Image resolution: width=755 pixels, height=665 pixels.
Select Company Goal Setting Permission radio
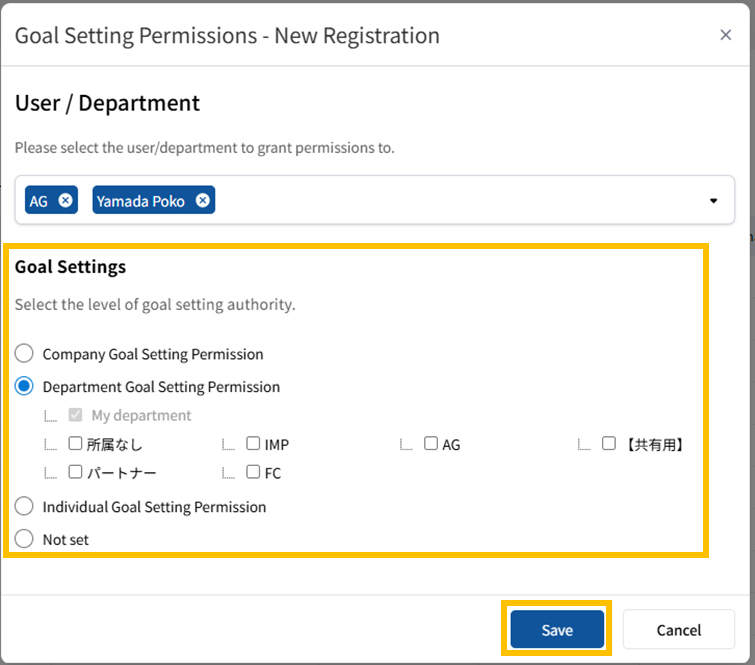coord(24,354)
